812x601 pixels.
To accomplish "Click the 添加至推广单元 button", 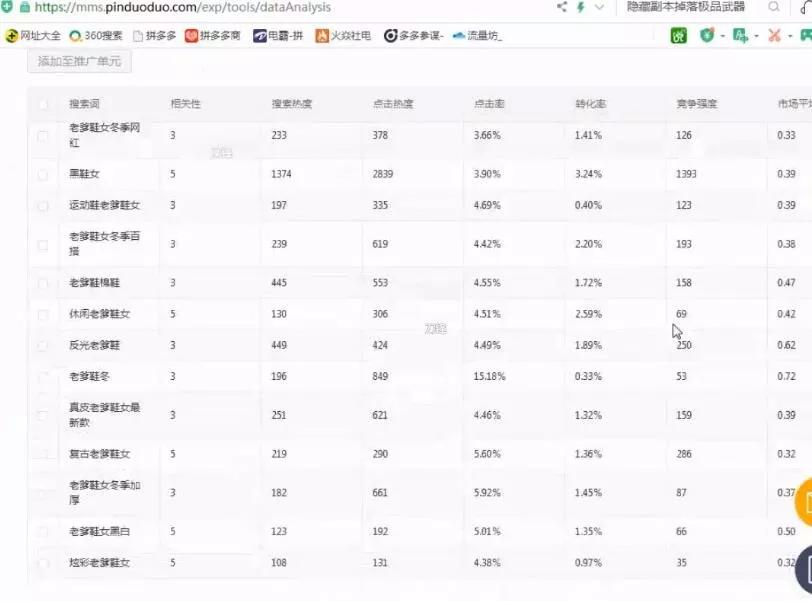I will (x=79, y=61).
